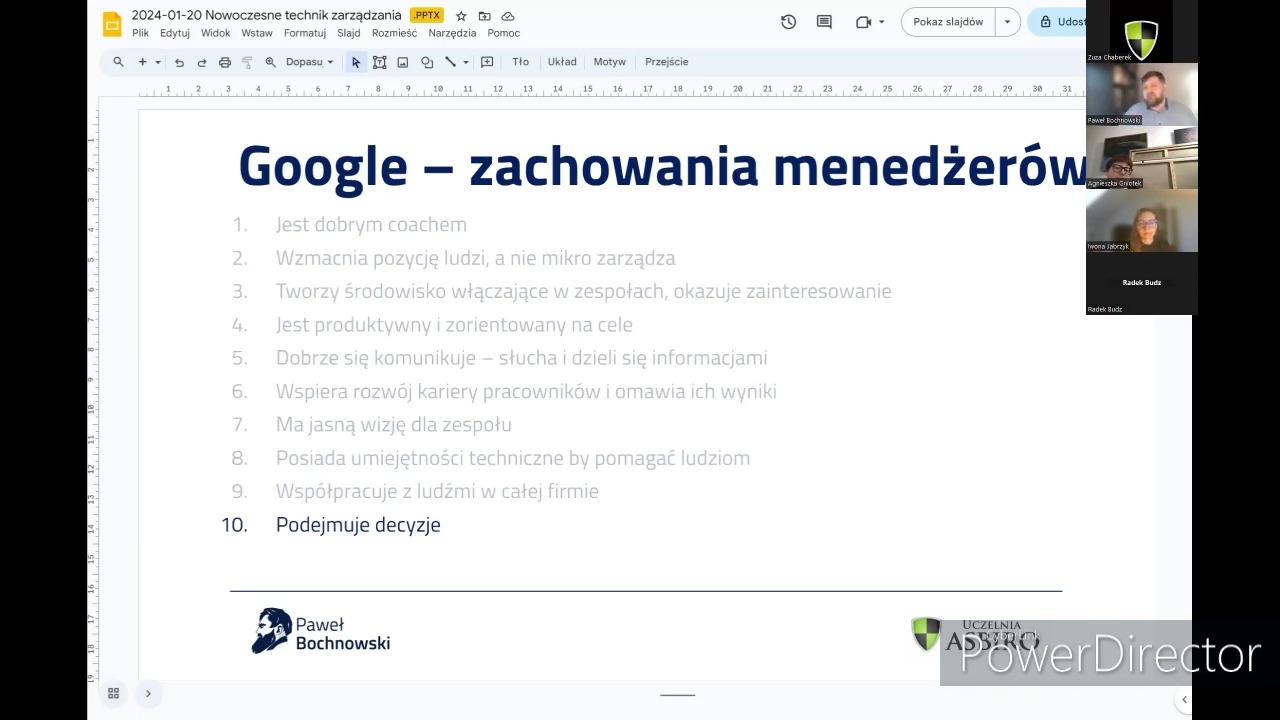Select Iwona Jabrzyk video tile
Viewport: 1280px width, 720px height.
tap(1142, 221)
